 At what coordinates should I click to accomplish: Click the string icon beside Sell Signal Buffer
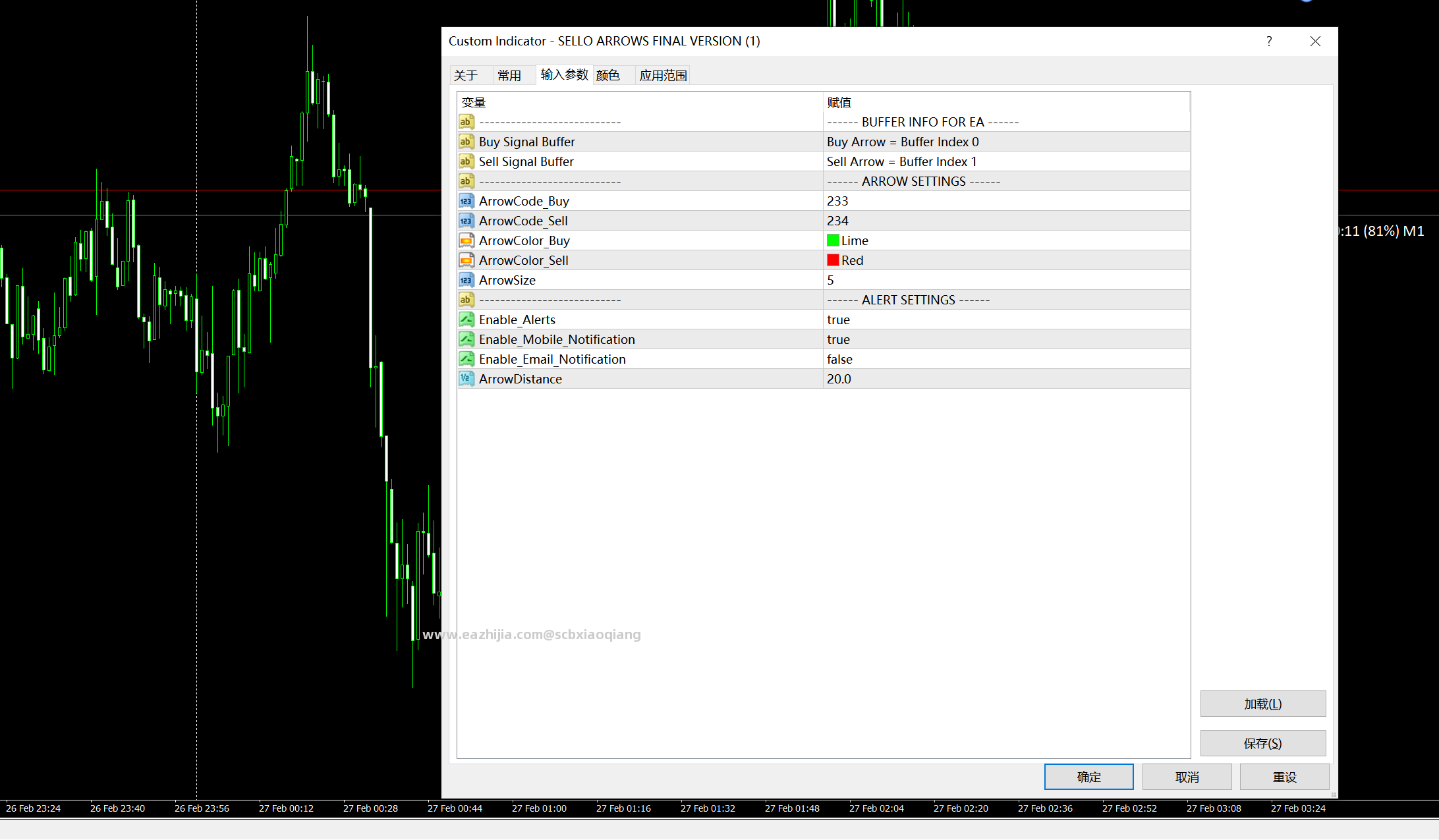click(x=466, y=161)
